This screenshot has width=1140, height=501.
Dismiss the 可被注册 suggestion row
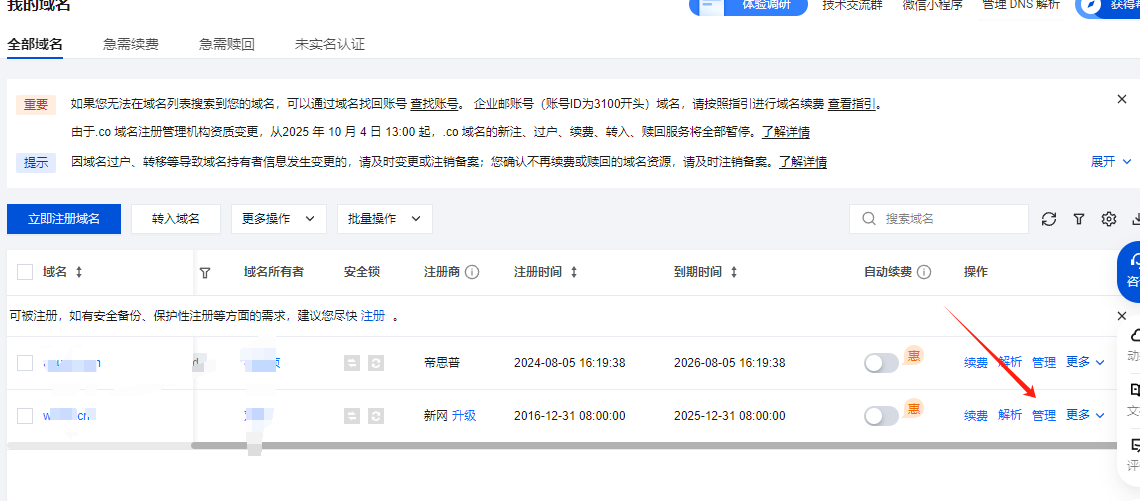tap(1122, 316)
